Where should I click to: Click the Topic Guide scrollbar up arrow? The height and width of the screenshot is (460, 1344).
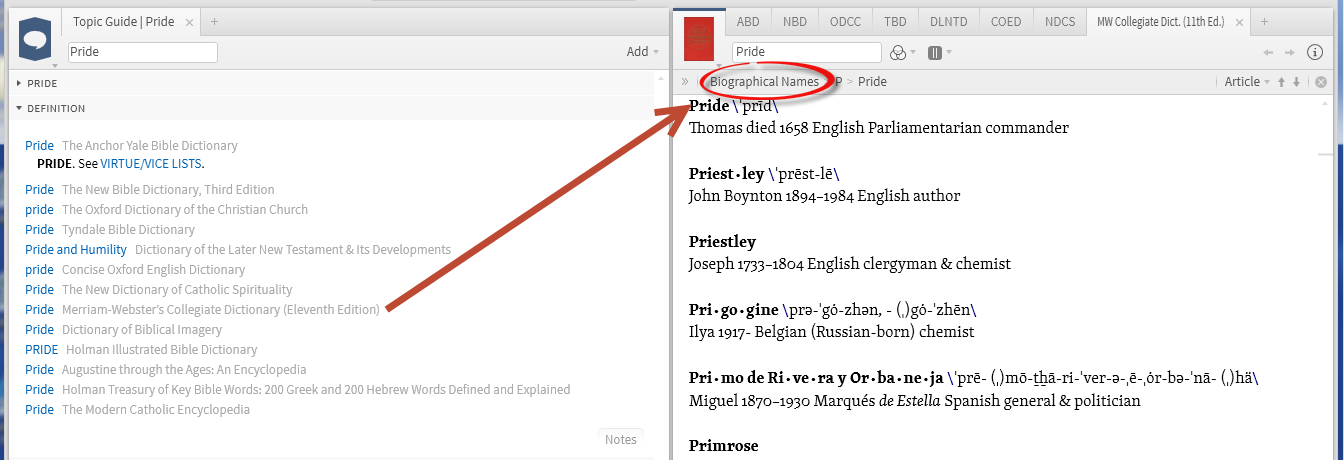[660, 78]
